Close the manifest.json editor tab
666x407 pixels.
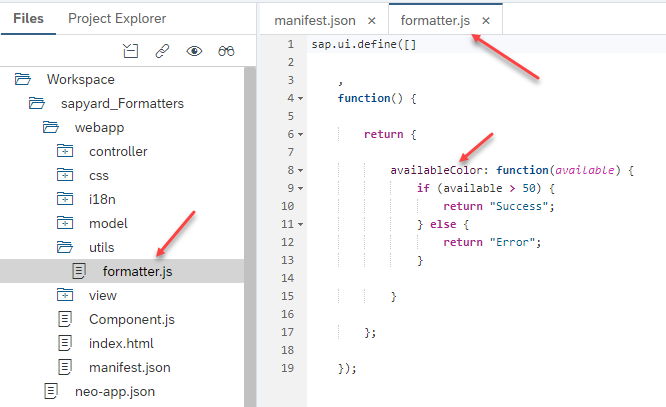(x=372, y=21)
